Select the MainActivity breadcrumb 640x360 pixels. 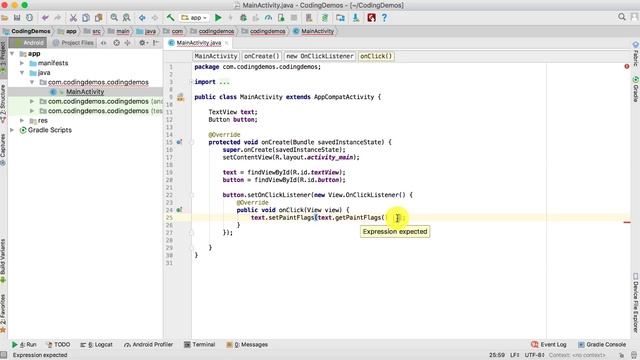[x=317, y=31]
